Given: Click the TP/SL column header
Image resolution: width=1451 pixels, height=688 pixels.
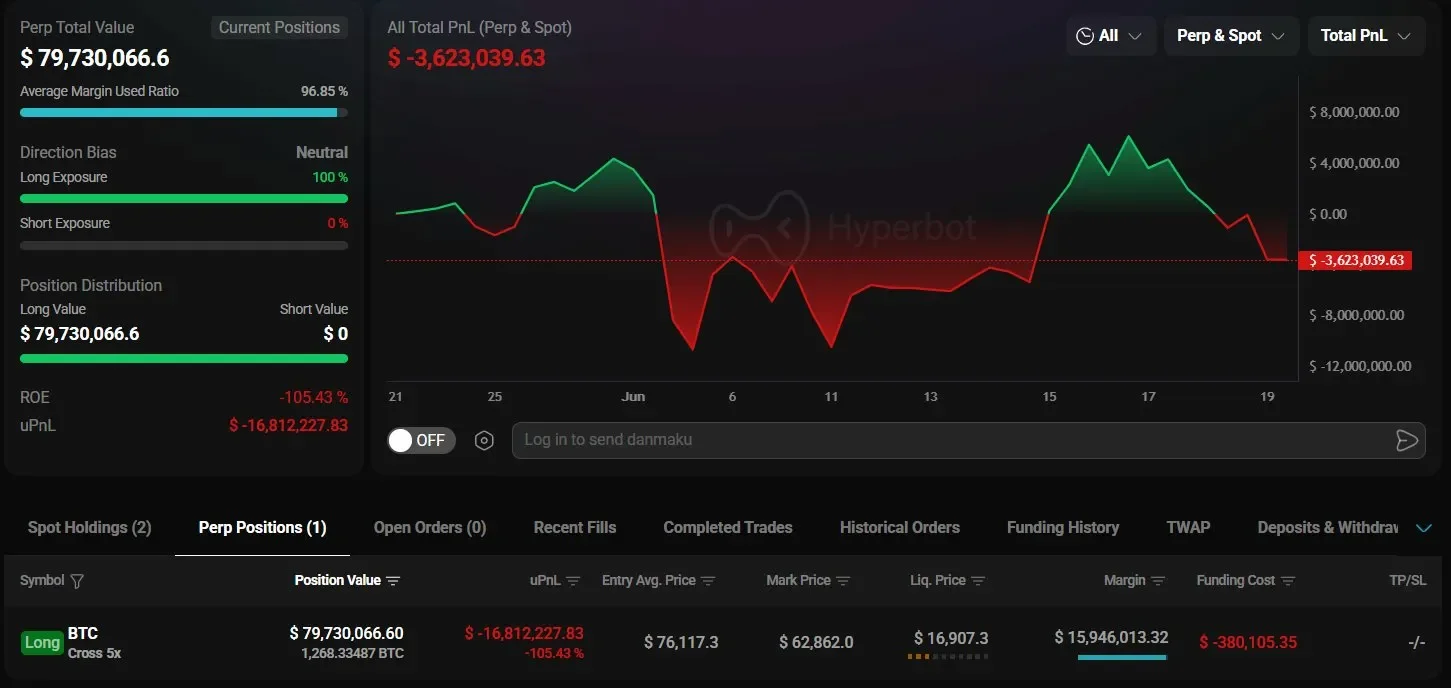Looking at the screenshot, I should (x=1408, y=580).
